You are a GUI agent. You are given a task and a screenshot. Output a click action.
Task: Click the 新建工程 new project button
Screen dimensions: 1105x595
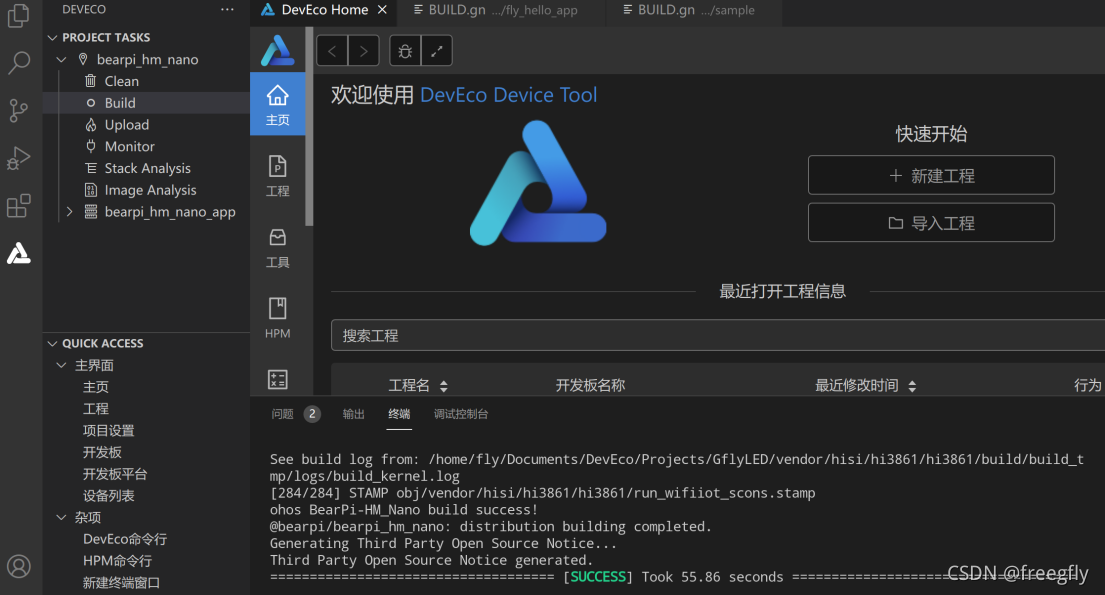[931, 175]
